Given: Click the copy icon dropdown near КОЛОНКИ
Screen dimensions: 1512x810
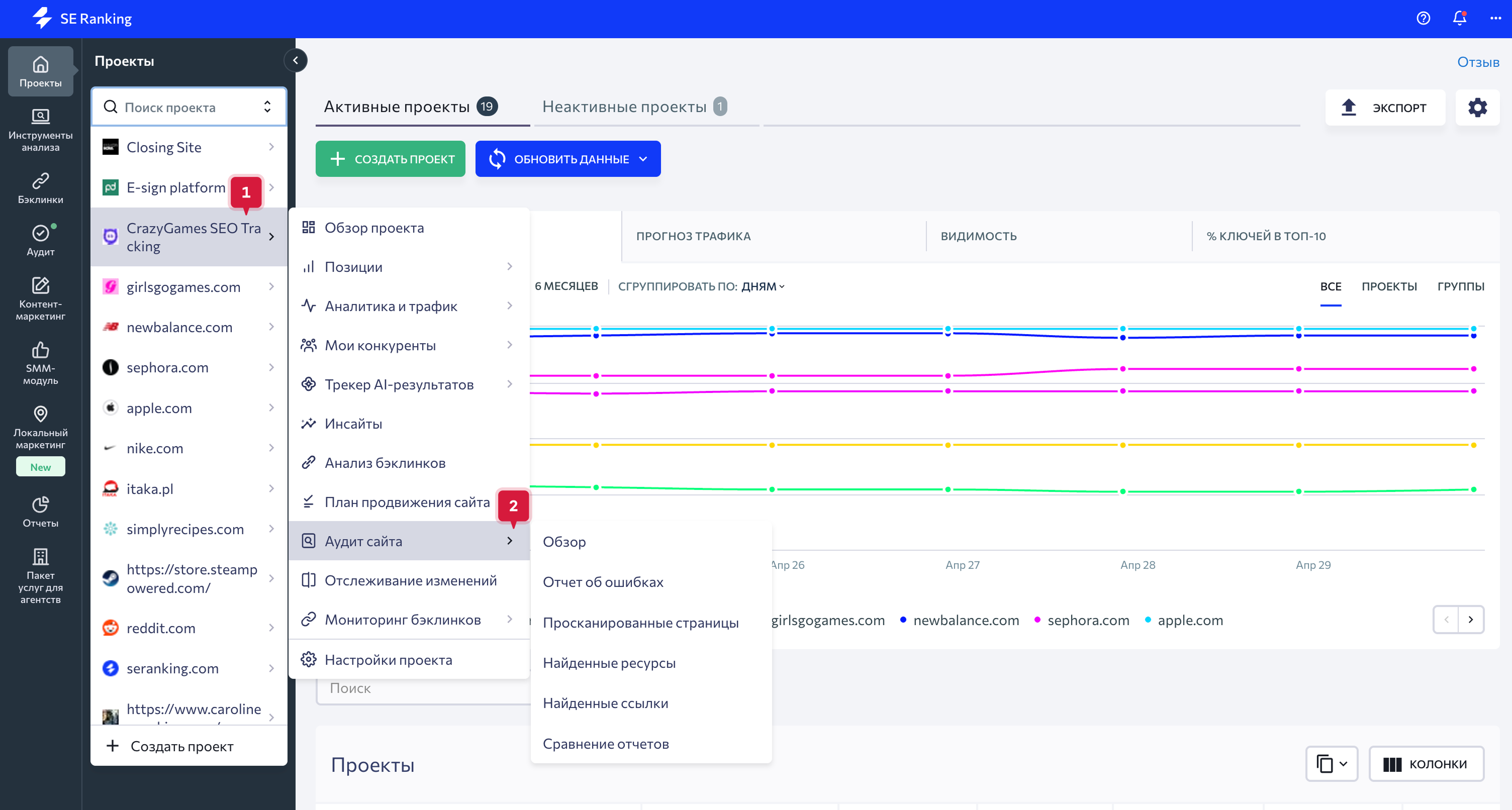Looking at the screenshot, I should tap(1331, 763).
